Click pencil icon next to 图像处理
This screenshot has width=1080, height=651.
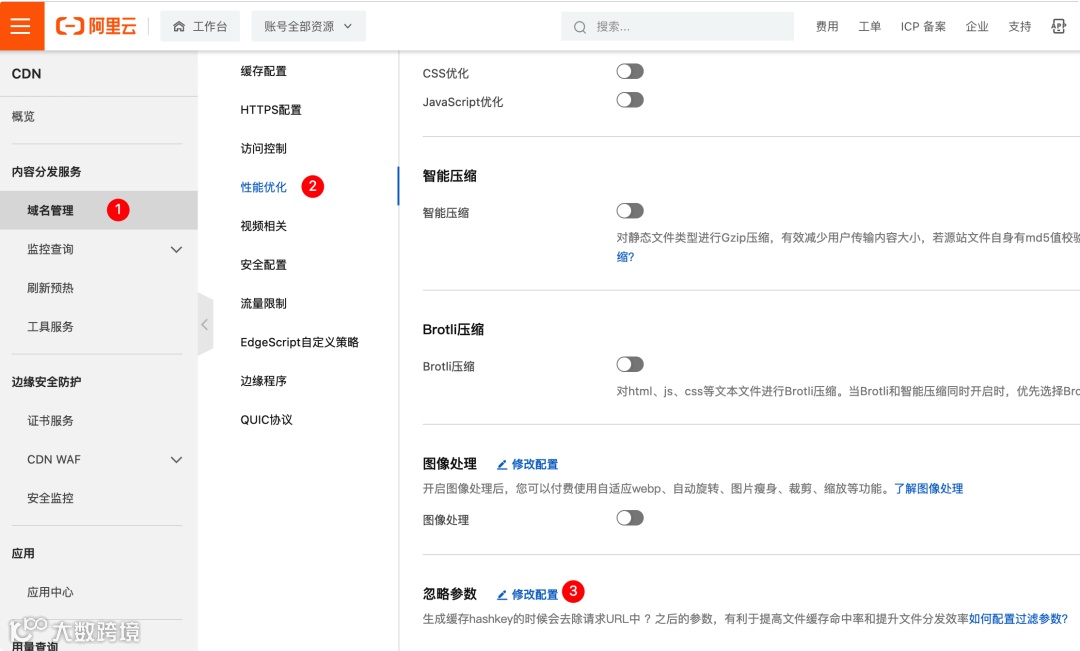[502, 465]
